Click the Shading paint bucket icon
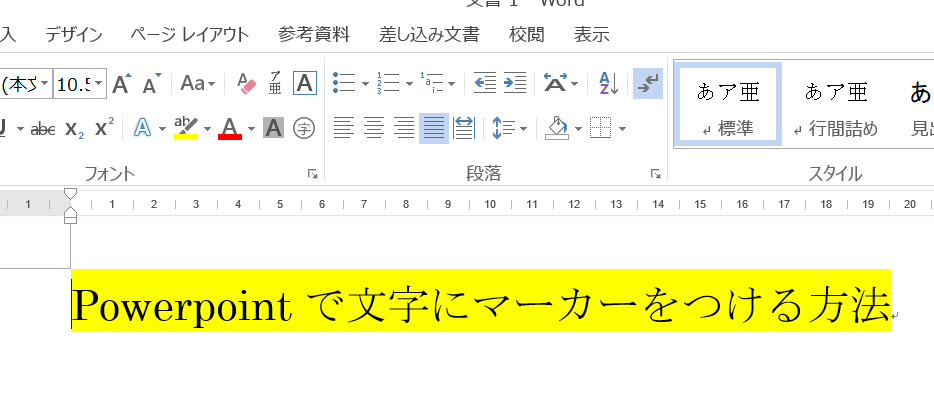Screen dimensions: 934x420 (556, 128)
